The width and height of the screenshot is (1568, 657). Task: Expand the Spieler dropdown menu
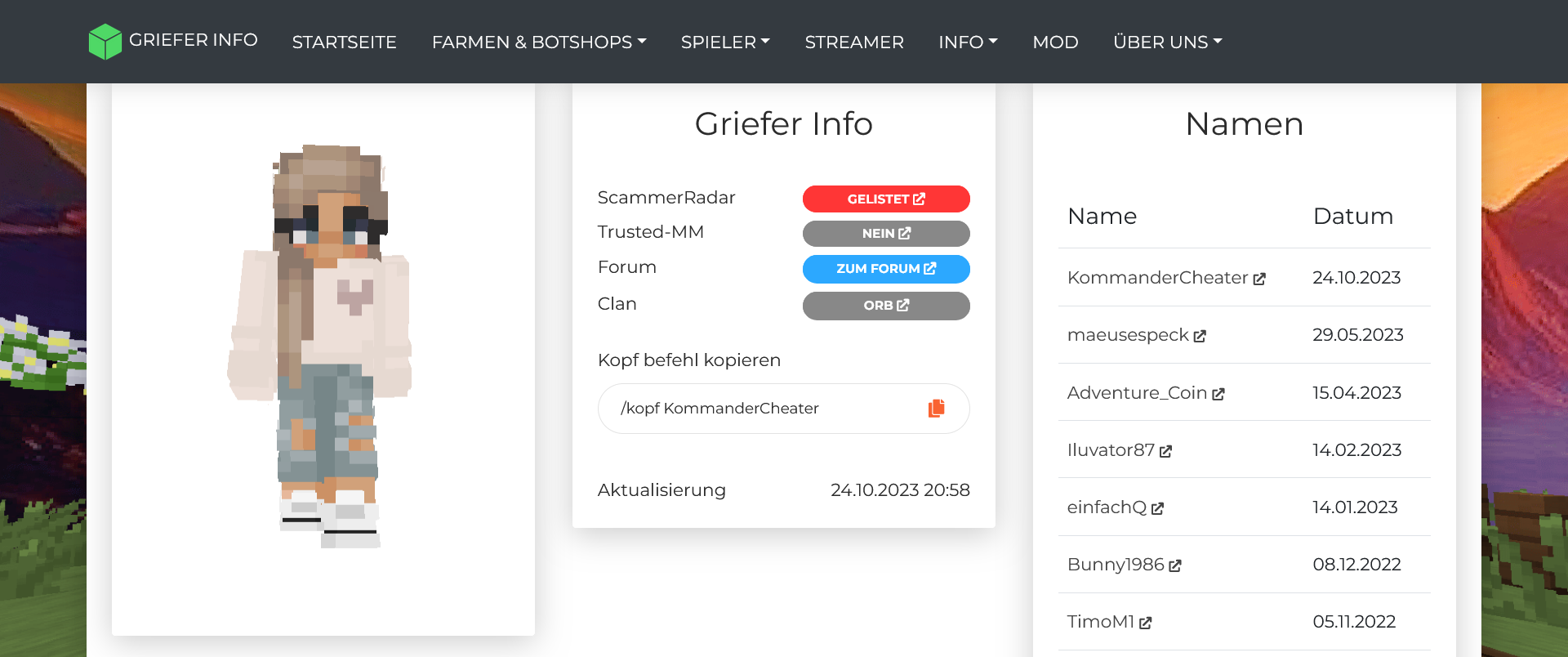[x=725, y=42]
